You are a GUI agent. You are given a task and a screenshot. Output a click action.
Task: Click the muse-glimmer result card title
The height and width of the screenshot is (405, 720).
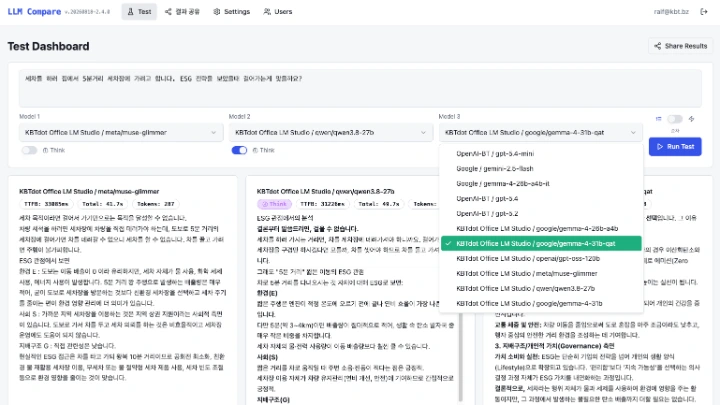(x=89, y=191)
